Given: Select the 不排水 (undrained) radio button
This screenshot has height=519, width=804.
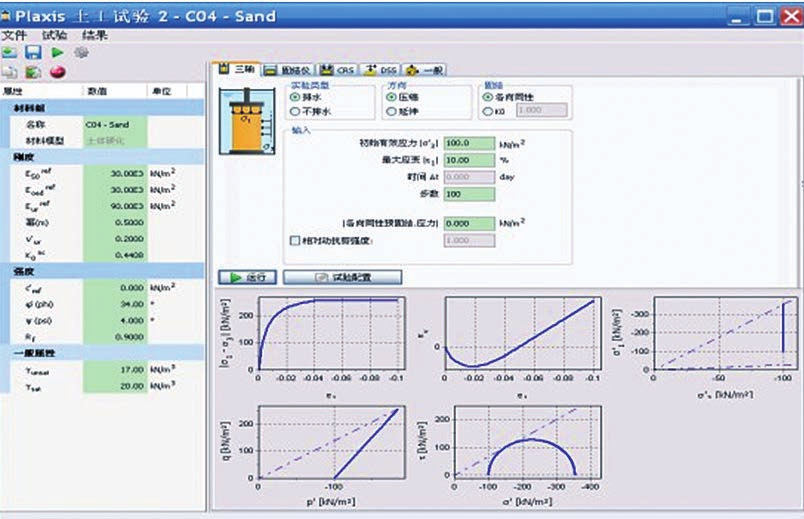Looking at the screenshot, I should click(x=295, y=112).
